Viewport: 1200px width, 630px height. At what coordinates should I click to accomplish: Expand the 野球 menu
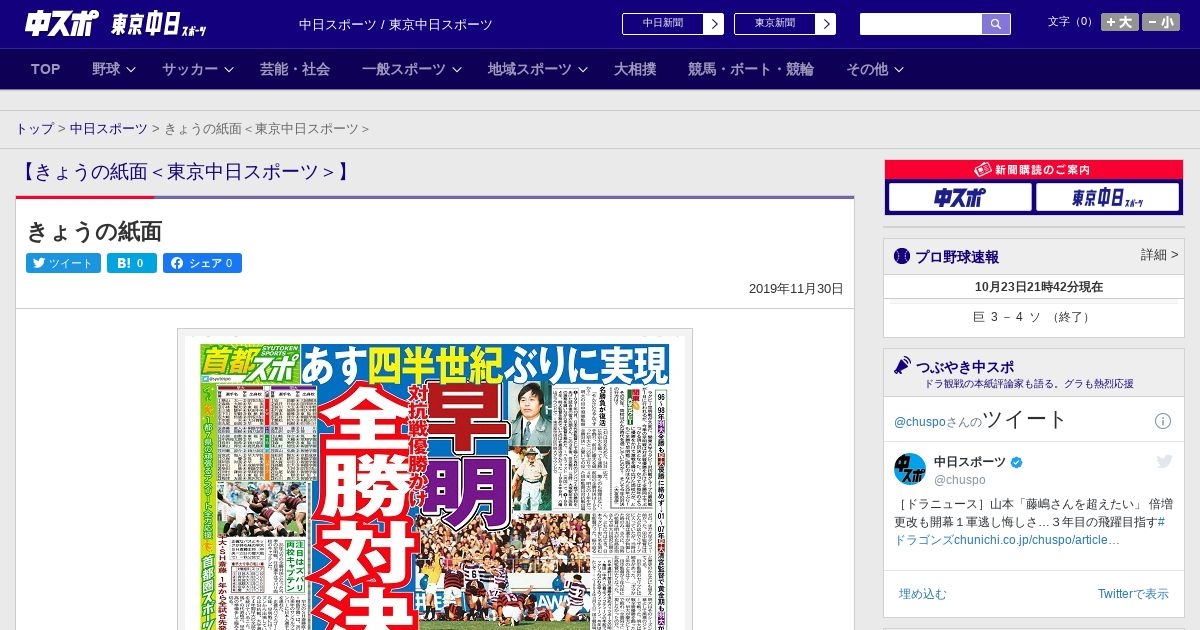(x=114, y=69)
